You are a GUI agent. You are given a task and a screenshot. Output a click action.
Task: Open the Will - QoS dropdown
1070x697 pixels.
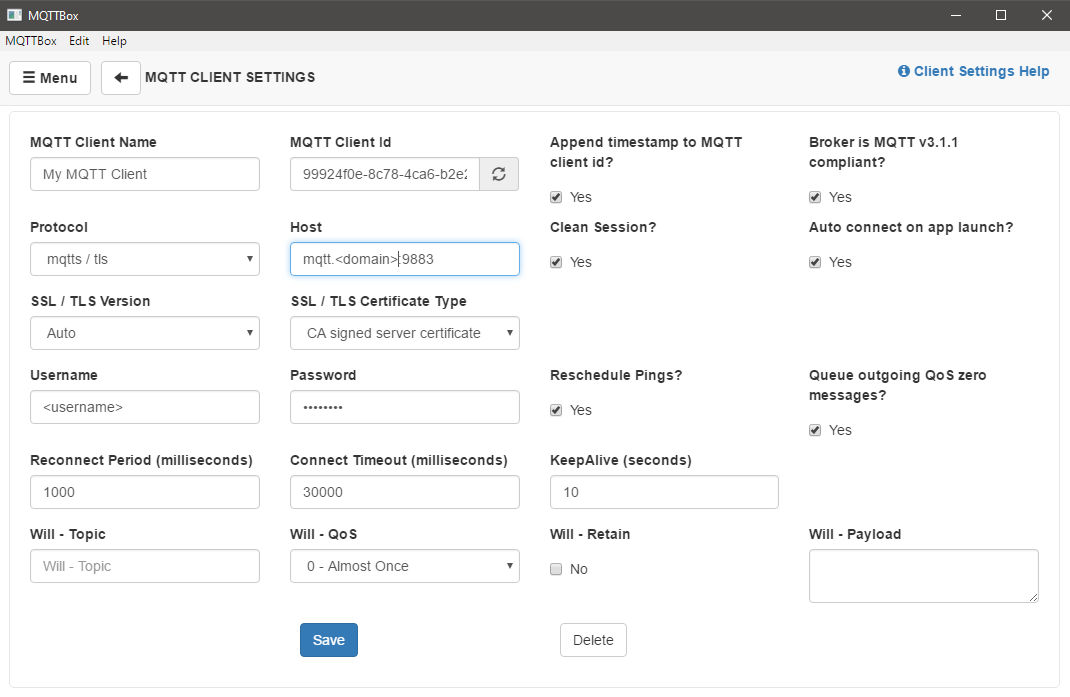[404, 566]
